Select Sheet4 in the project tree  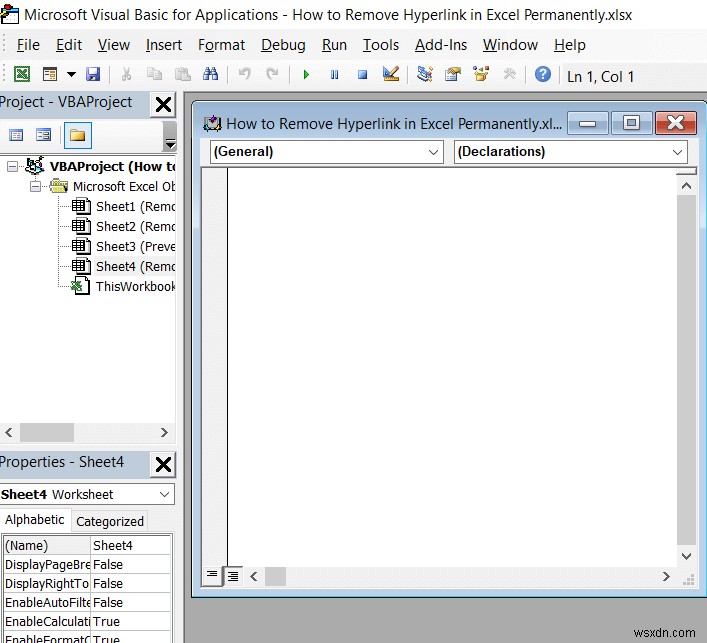(x=123, y=266)
